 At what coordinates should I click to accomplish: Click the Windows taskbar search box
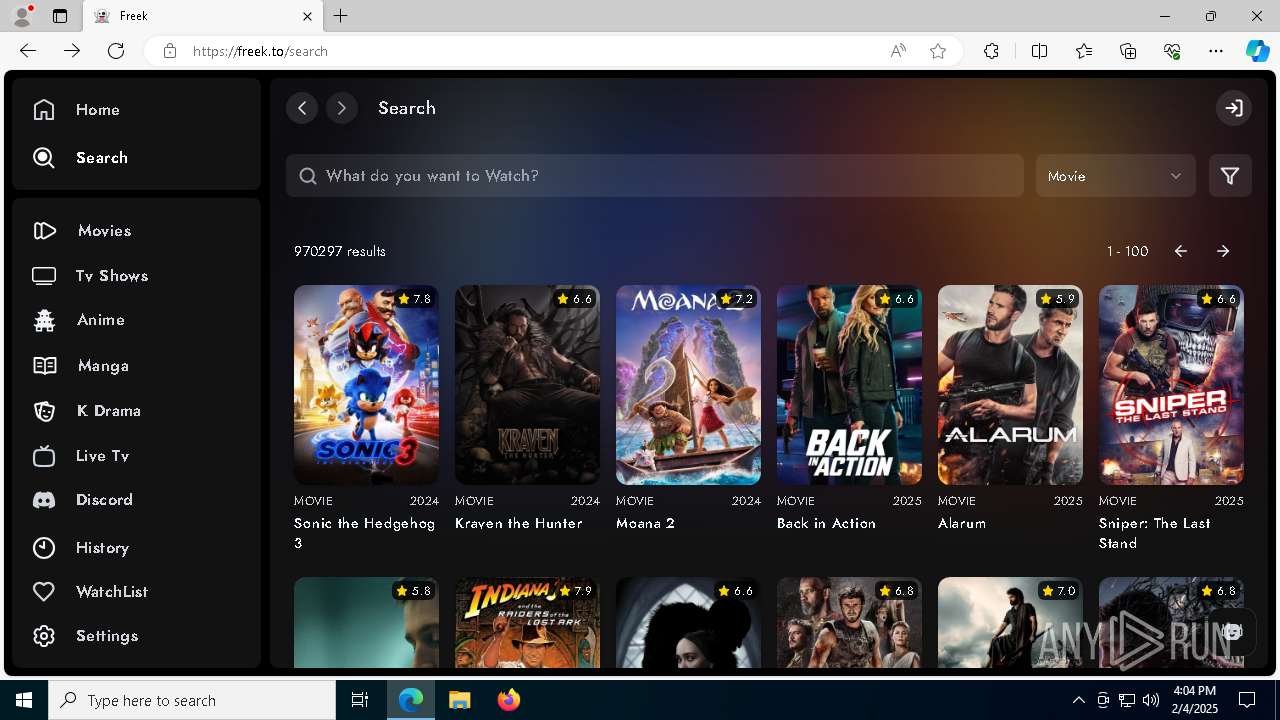[192, 700]
